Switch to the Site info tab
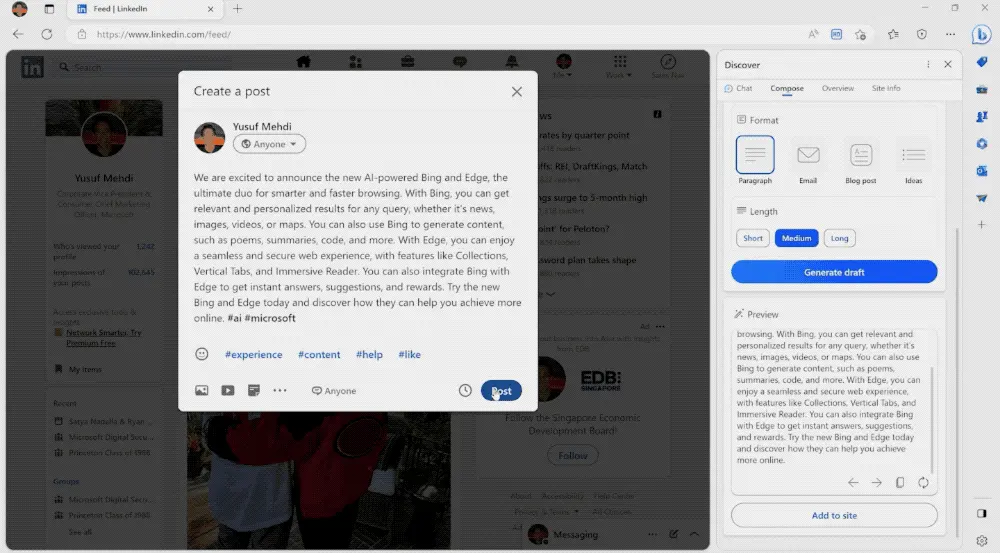This screenshot has width=1000, height=553. tap(886, 88)
